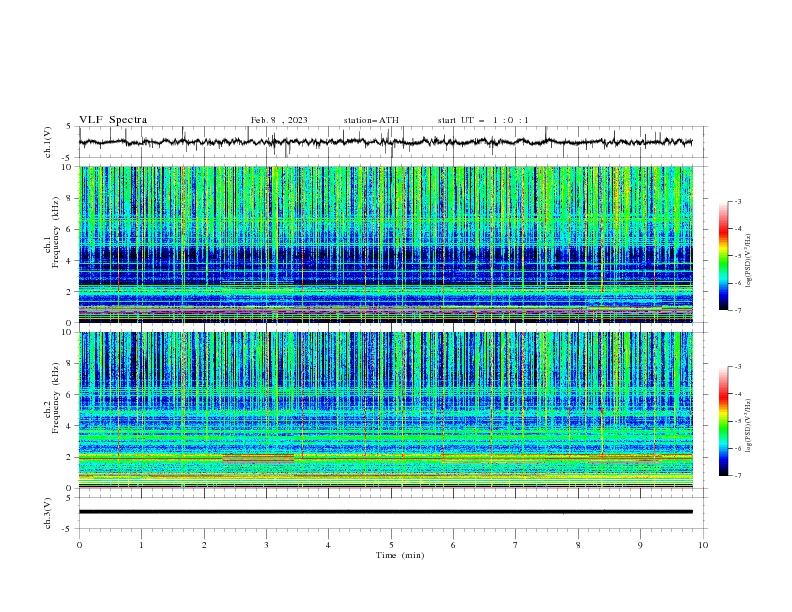Click the "5" tick on ch.1(V) axis

(x=69, y=127)
